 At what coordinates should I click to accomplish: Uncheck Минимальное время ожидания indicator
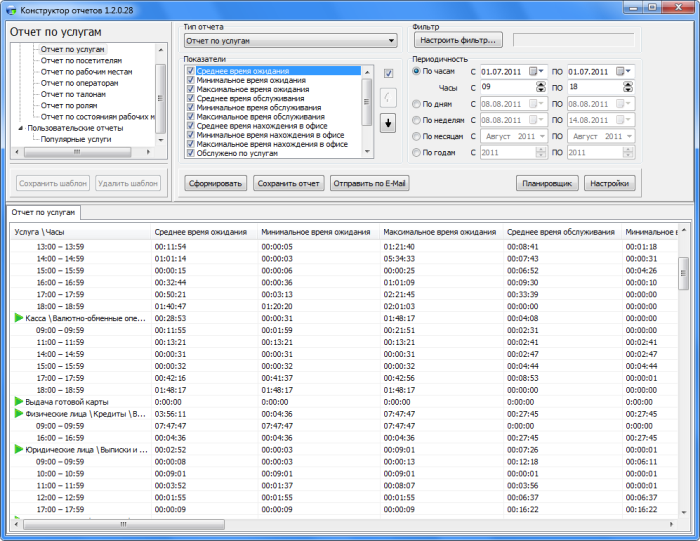(x=191, y=80)
